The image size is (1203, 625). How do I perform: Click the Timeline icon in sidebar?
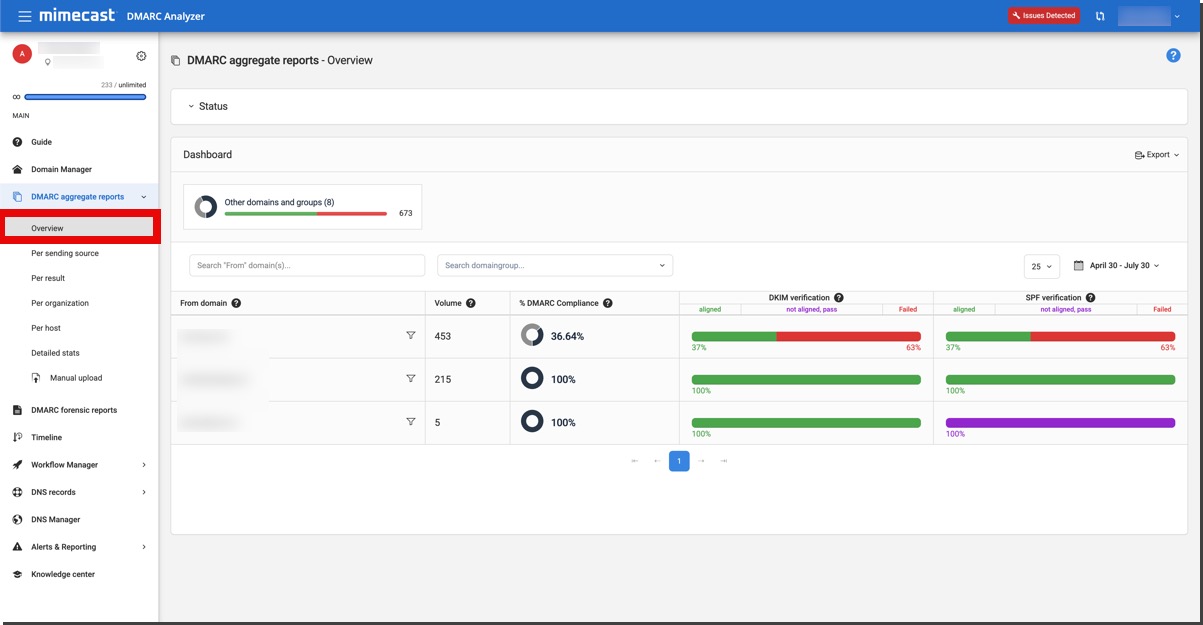(17, 437)
